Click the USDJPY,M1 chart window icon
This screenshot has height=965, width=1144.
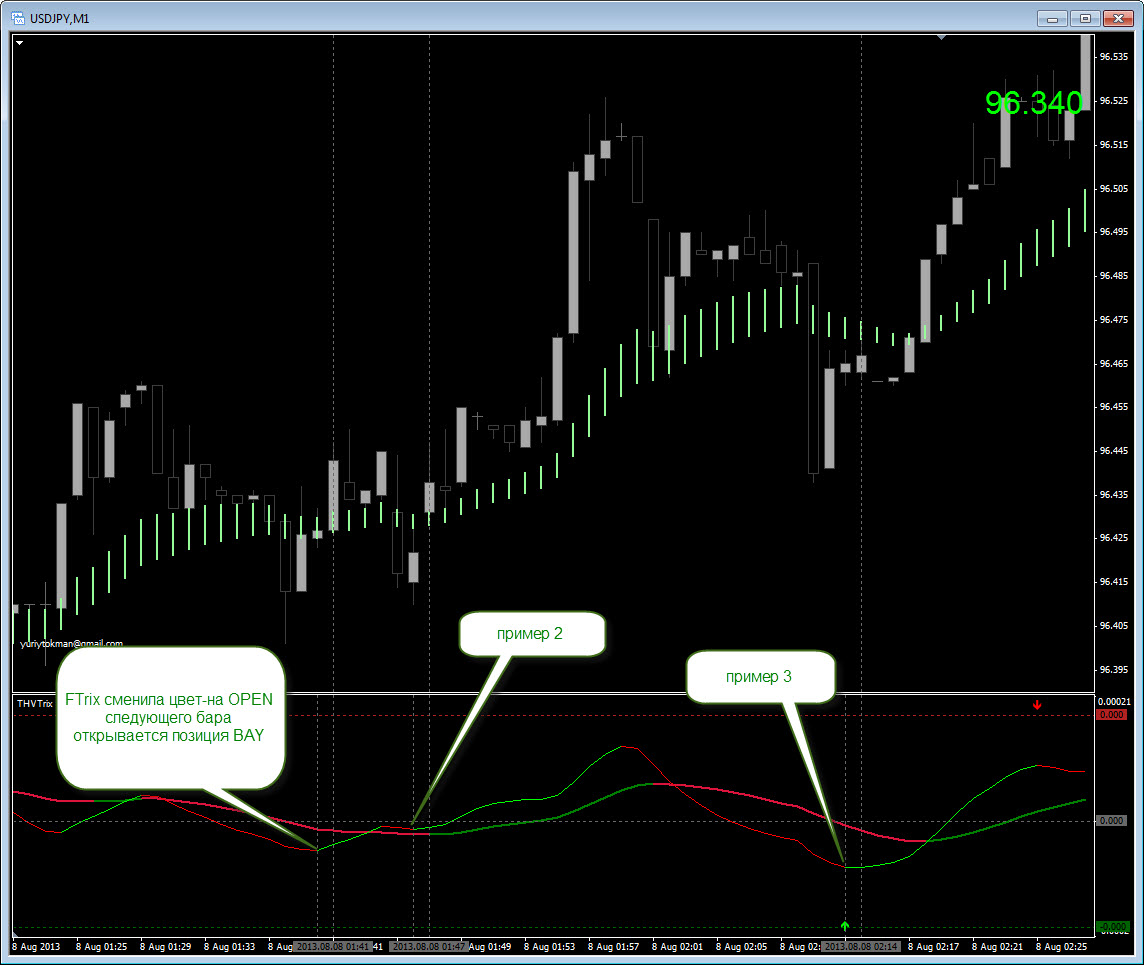coord(18,18)
